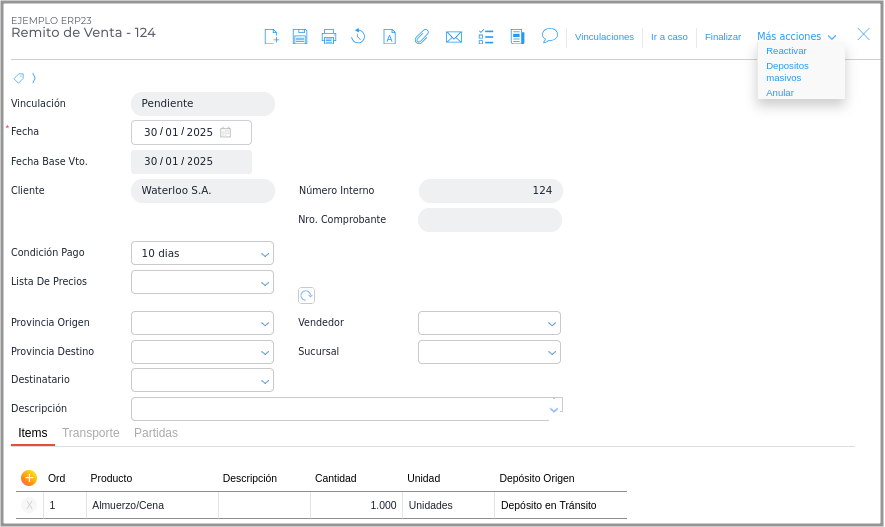
Task: Choose Reactivar in the Más acciones menu
Action: (786, 51)
